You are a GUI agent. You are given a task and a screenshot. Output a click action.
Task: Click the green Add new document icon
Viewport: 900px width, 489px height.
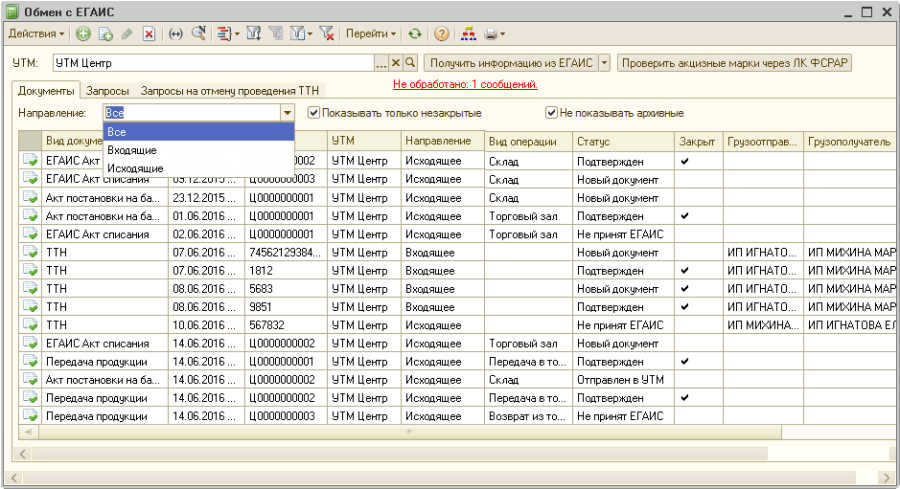[x=83, y=34]
